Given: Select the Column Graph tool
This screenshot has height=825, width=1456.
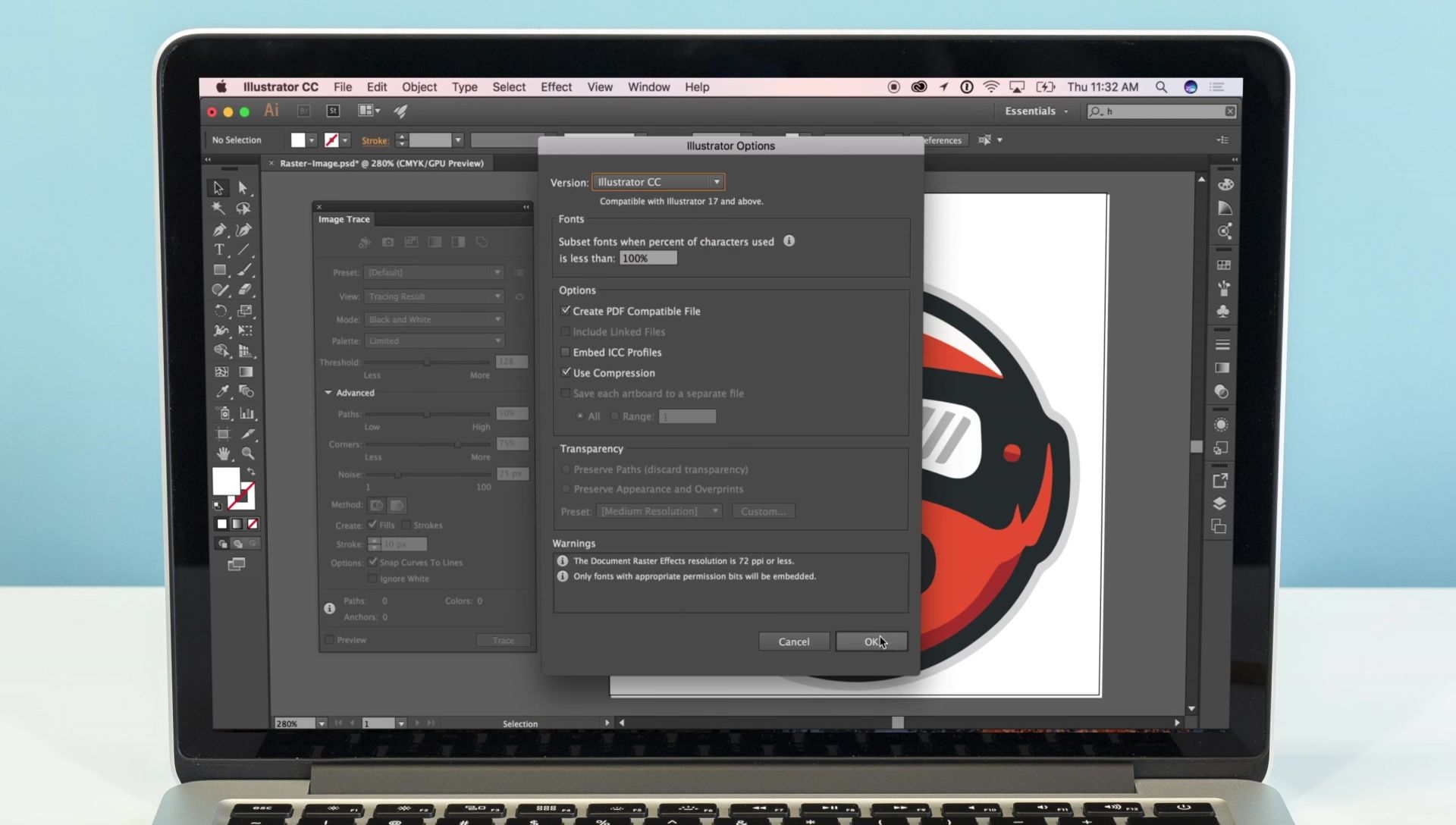Looking at the screenshot, I should [246, 412].
